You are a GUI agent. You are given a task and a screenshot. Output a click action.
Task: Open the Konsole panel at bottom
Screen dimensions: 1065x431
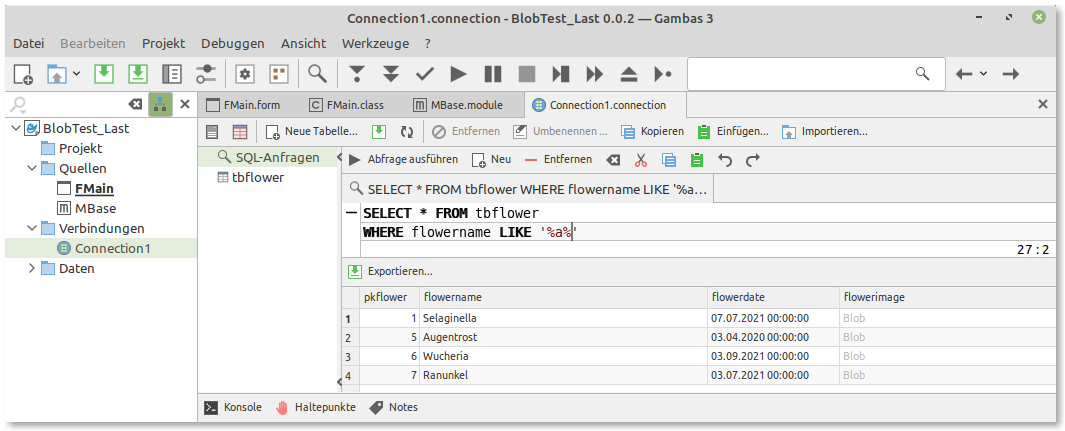click(x=233, y=407)
